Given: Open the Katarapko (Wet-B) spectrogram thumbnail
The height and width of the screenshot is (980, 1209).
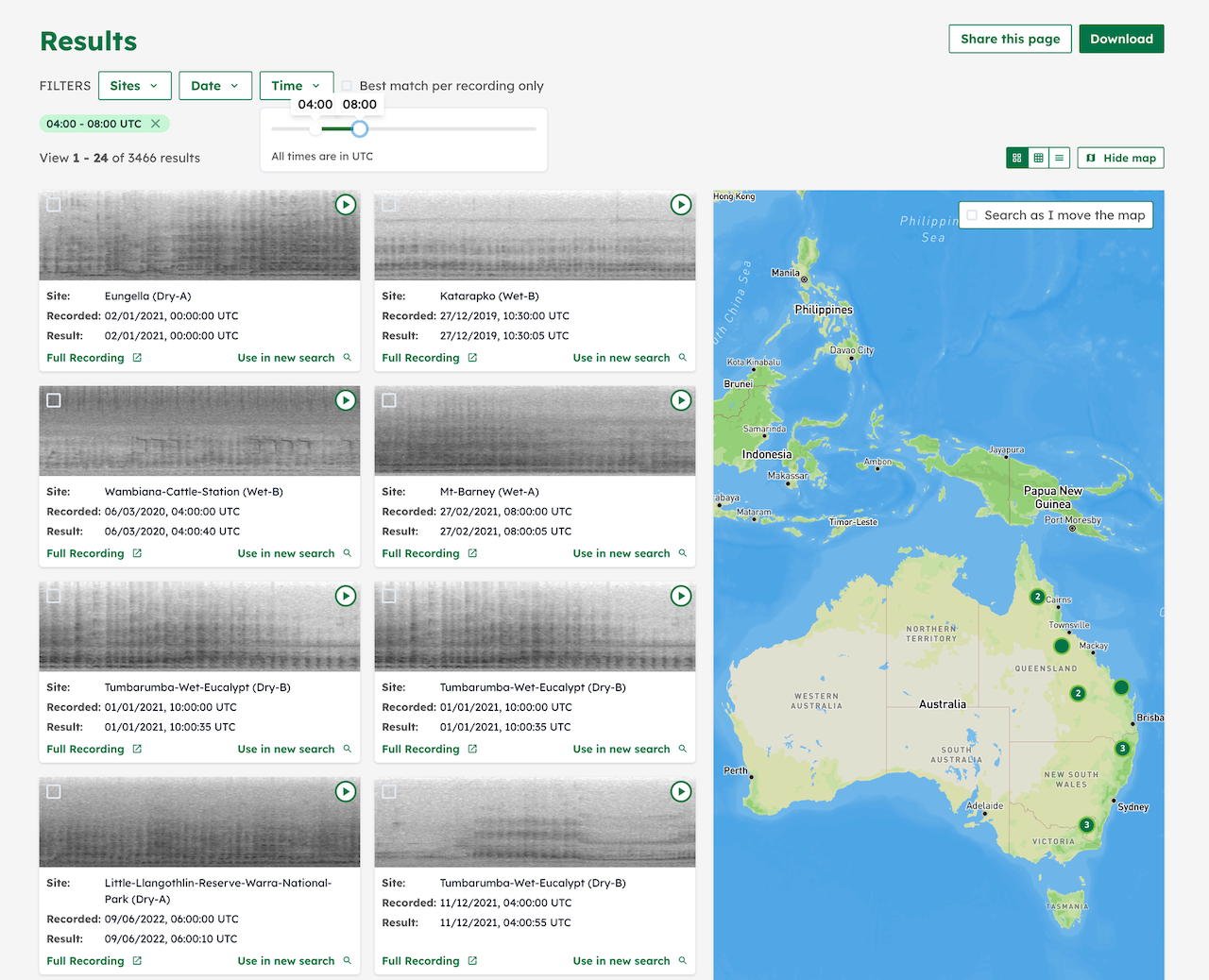Looking at the screenshot, I should click(535, 235).
